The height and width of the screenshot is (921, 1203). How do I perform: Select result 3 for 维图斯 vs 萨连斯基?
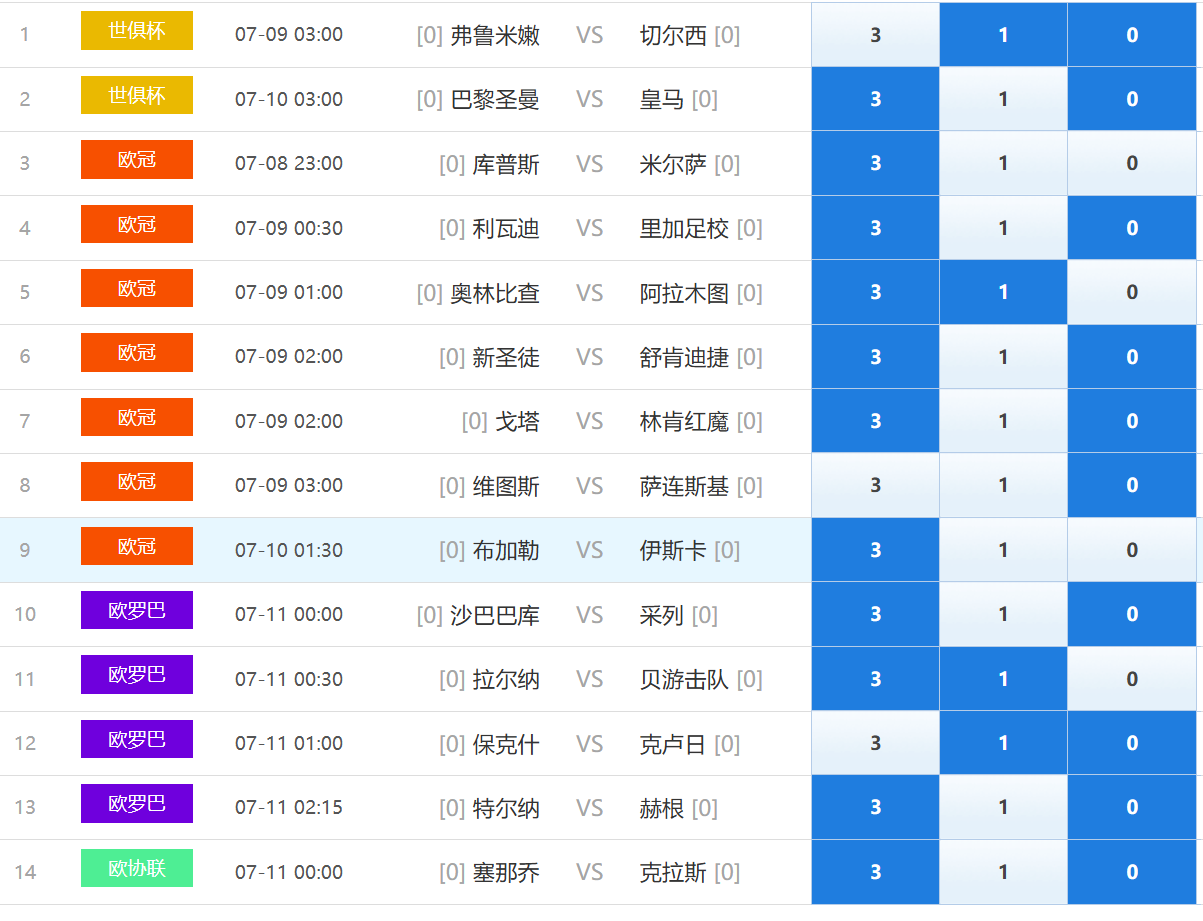point(875,485)
